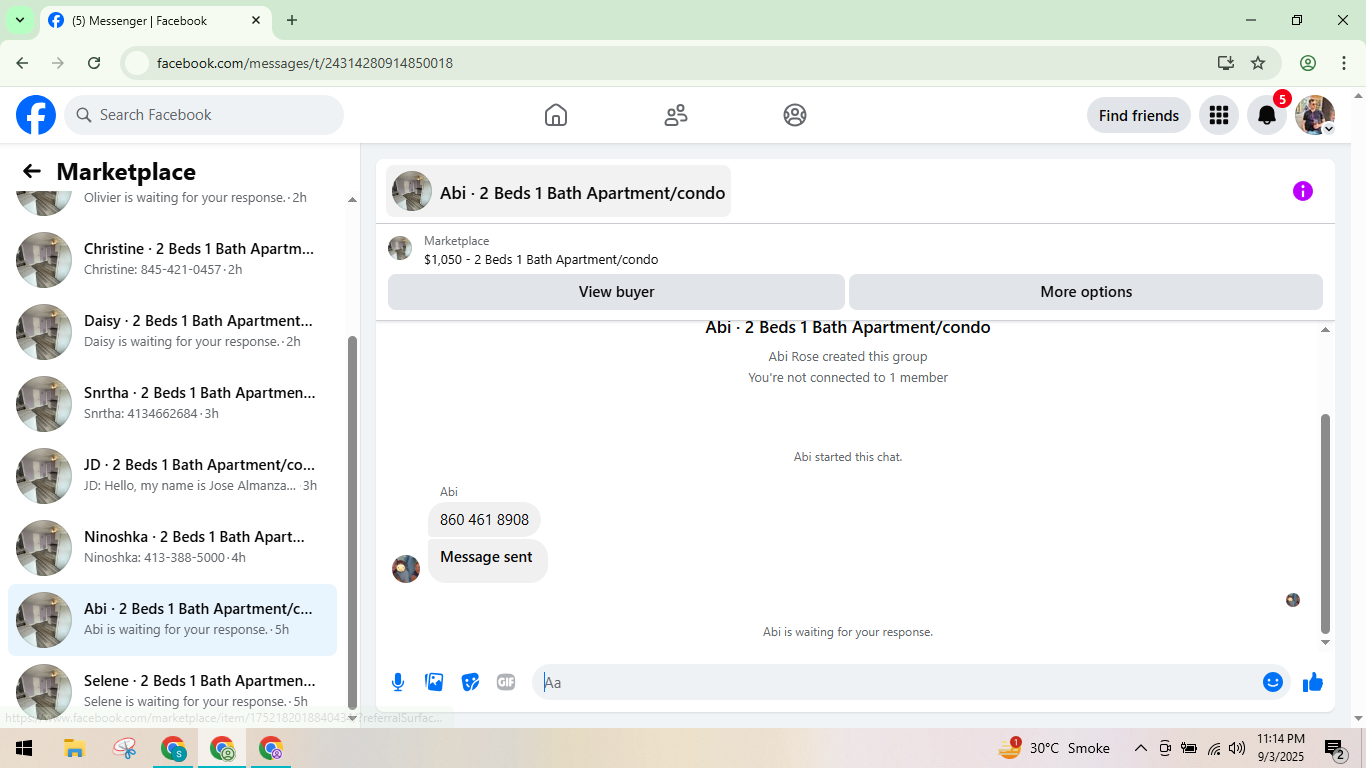The height and width of the screenshot is (768, 1366).
Task: Open Selene's 2 Beds 1 Bath chat
Action: 172,692
